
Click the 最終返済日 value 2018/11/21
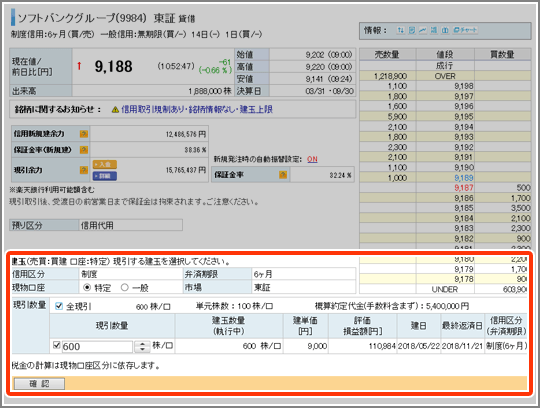coord(462,346)
